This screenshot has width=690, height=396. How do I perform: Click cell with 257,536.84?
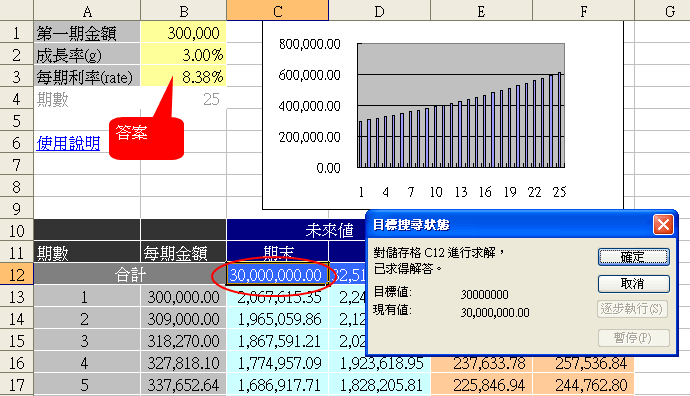tap(584, 364)
